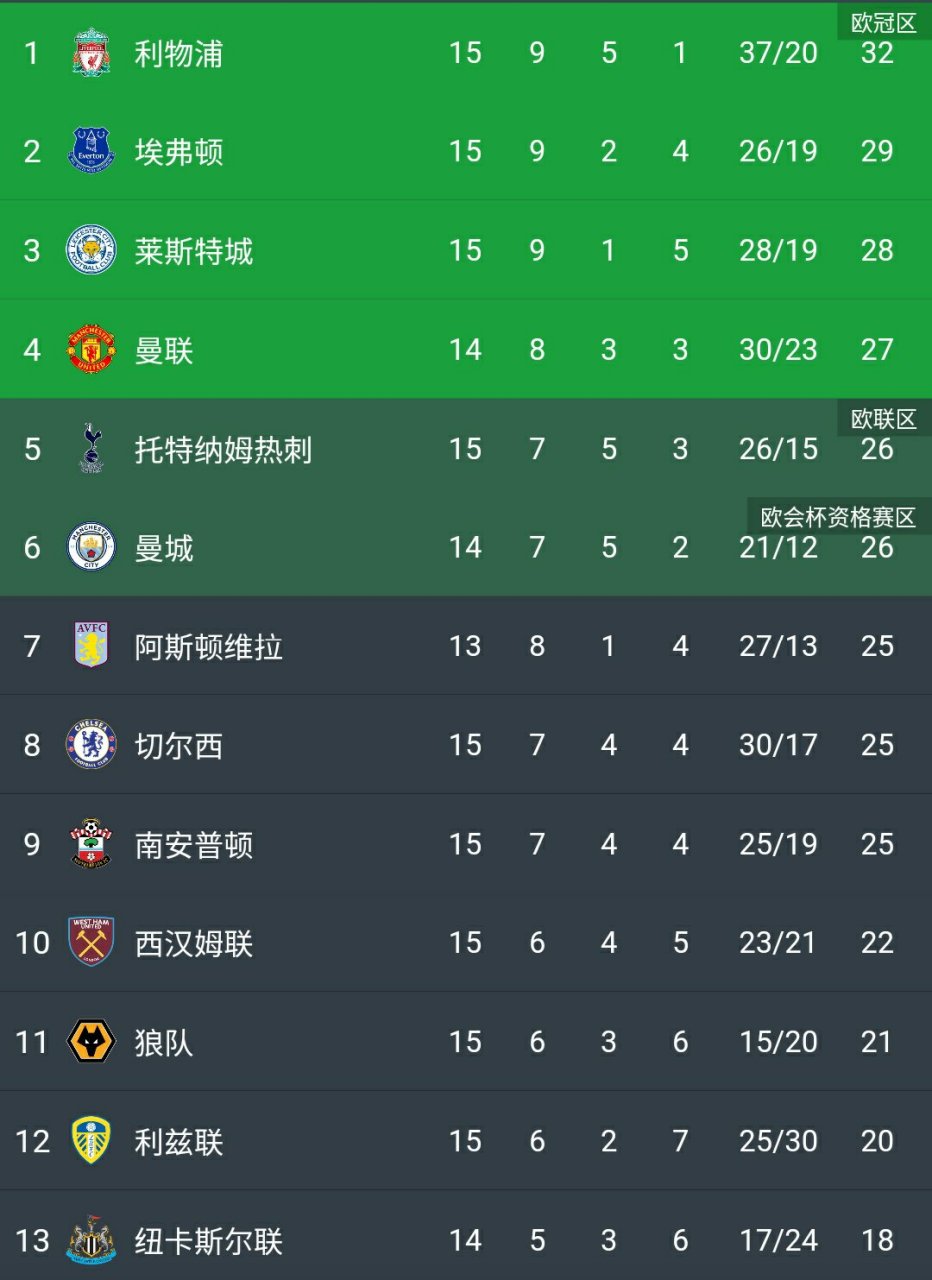Click the Tottenham Hotspur cockerel badge
Image resolution: width=932 pixels, height=1280 pixels.
(x=91, y=449)
